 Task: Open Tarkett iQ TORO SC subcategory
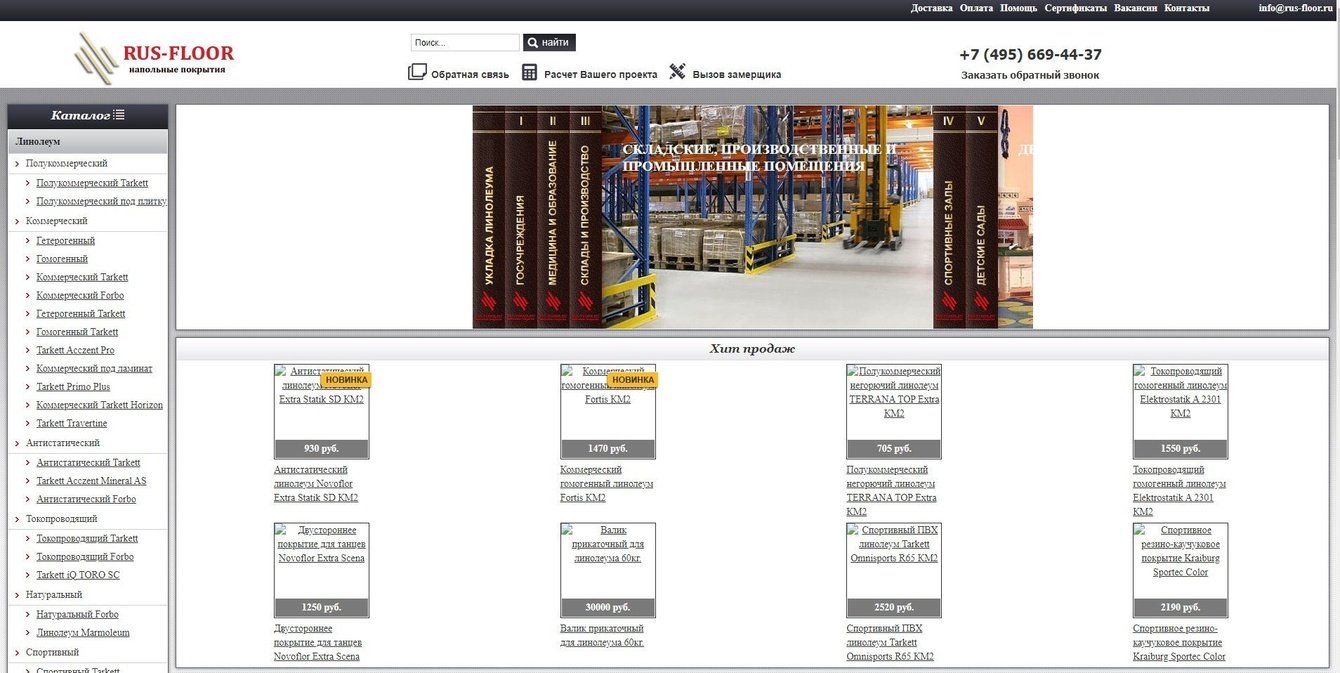tap(78, 575)
